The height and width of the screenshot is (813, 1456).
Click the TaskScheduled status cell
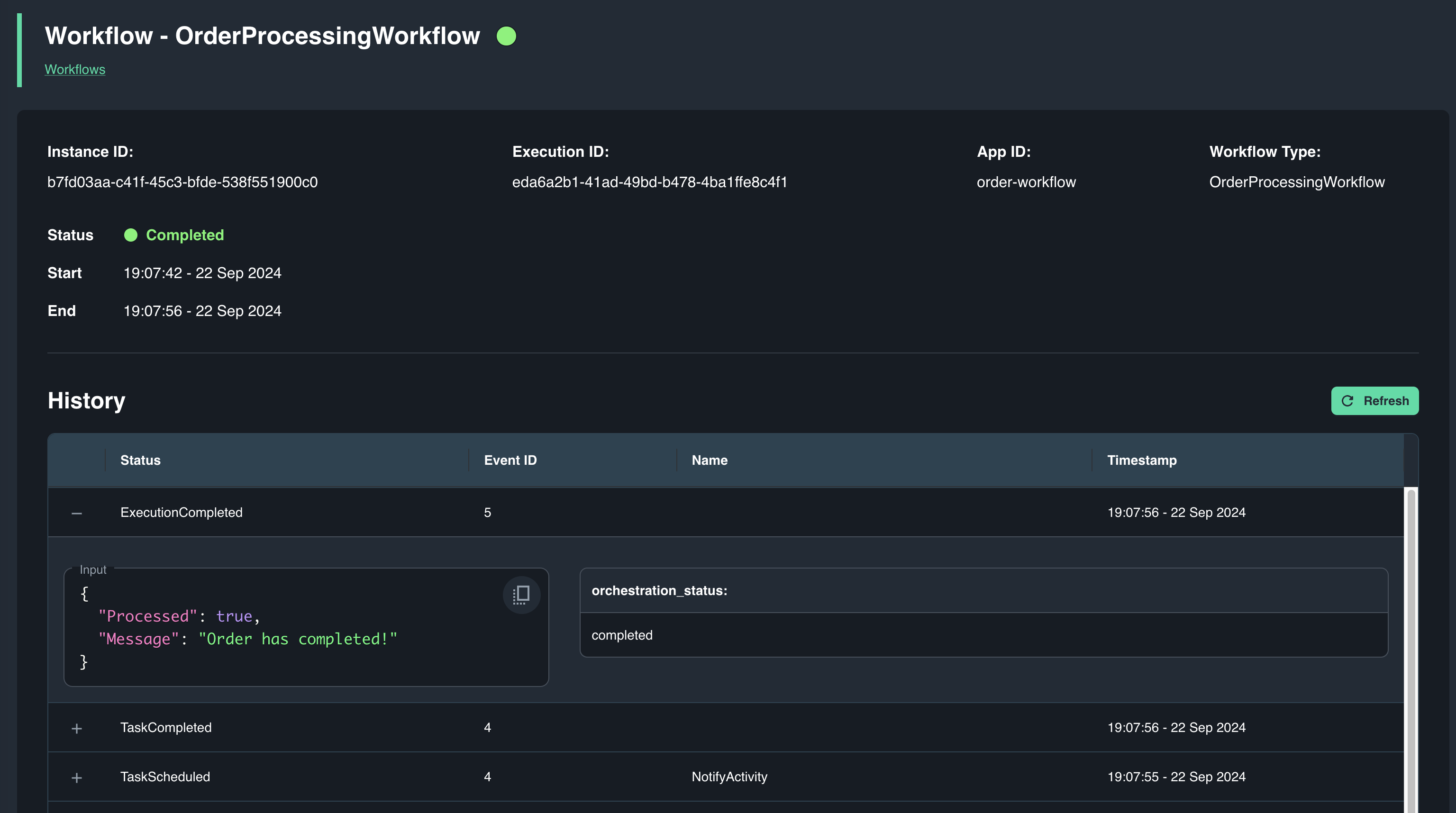(165, 777)
